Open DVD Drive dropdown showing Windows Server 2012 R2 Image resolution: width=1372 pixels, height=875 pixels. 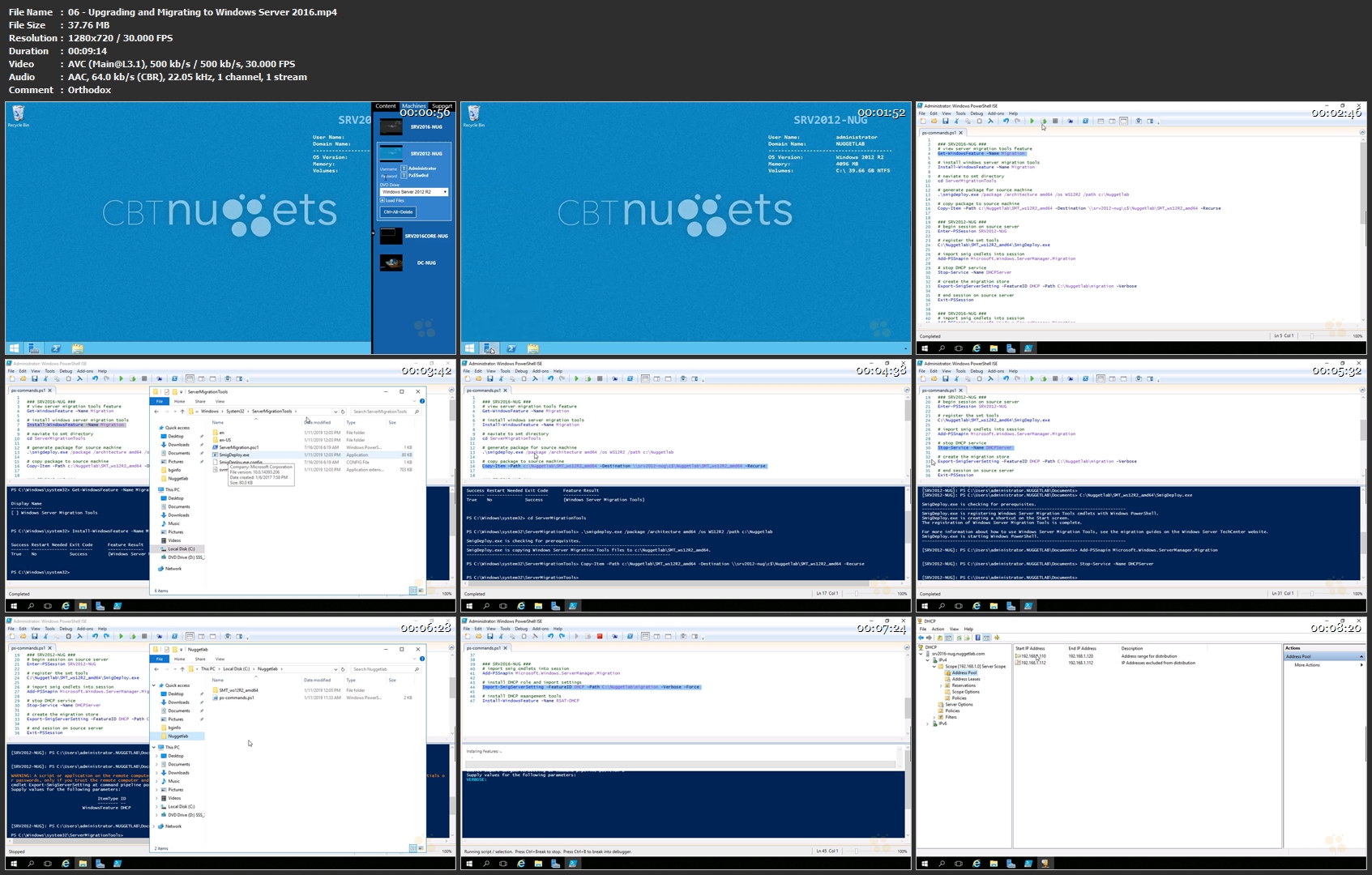click(x=414, y=192)
